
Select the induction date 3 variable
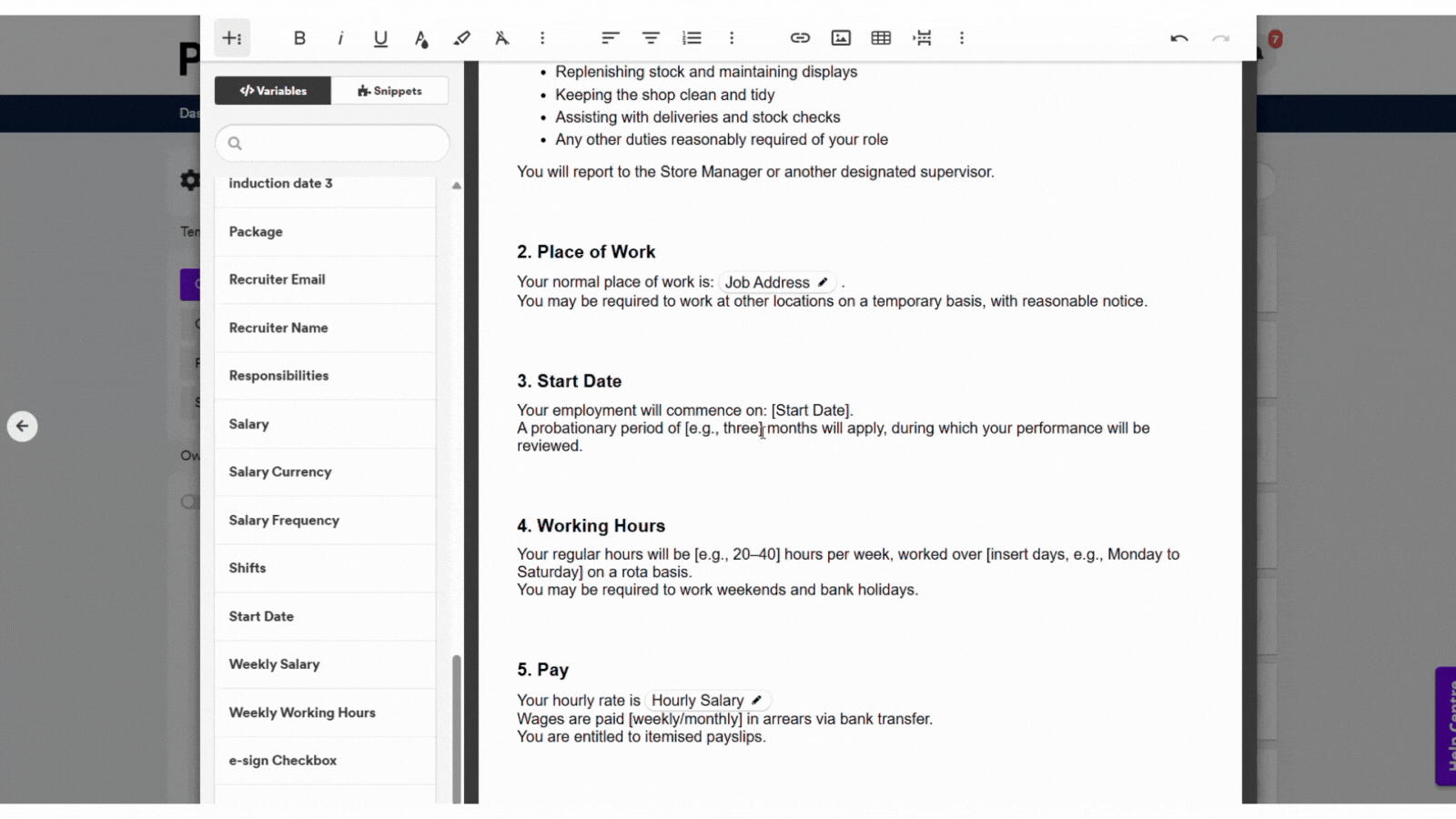(x=325, y=184)
